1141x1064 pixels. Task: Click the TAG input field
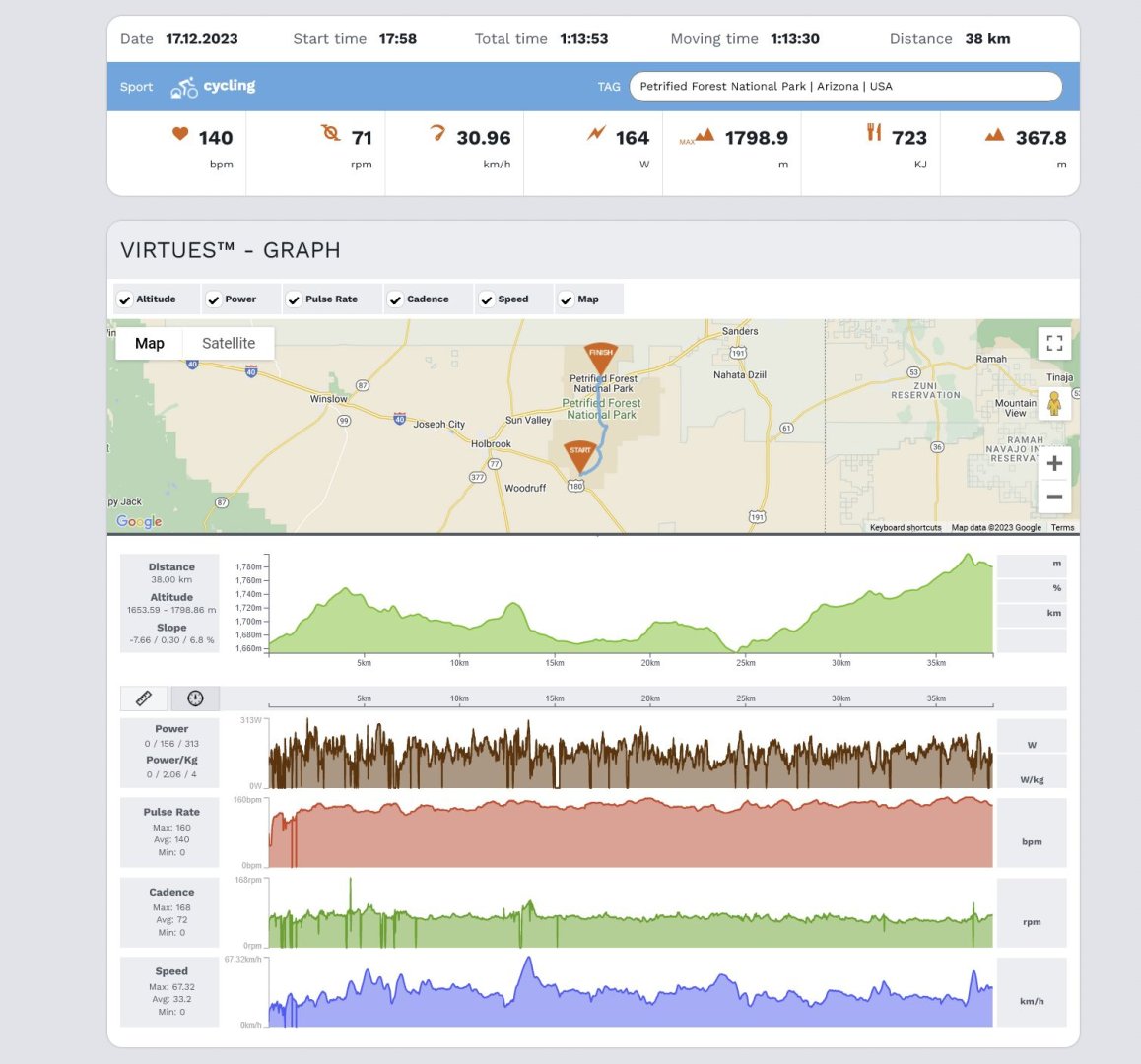pos(845,87)
